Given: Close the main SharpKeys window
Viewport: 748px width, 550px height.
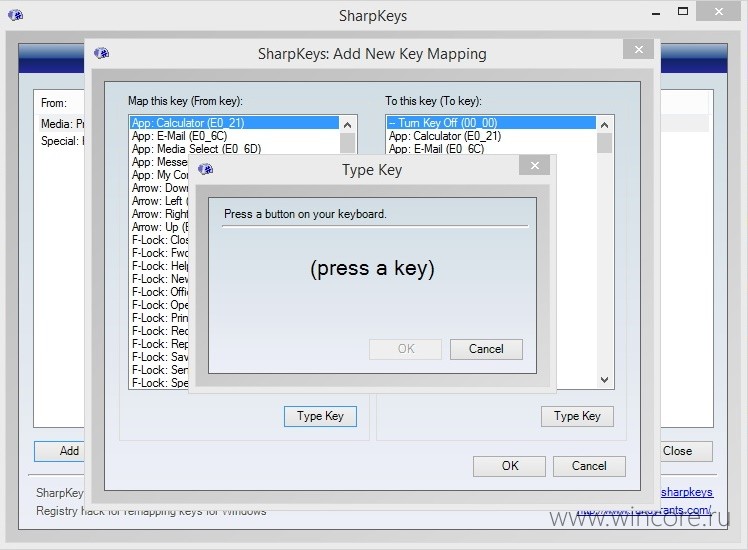Looking at the screenshot, I should pos(718,11).
